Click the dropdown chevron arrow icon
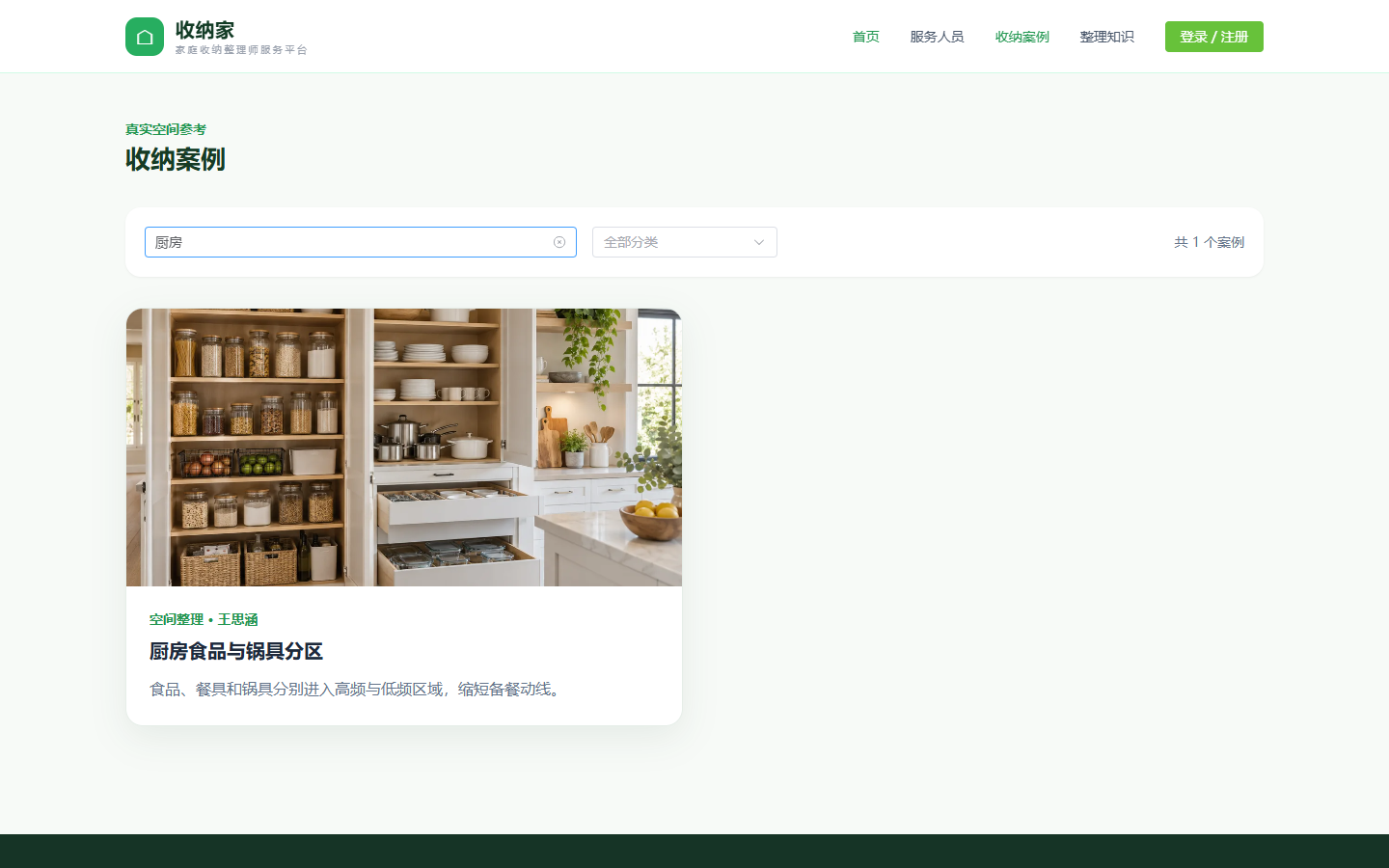 pos(759,242)
